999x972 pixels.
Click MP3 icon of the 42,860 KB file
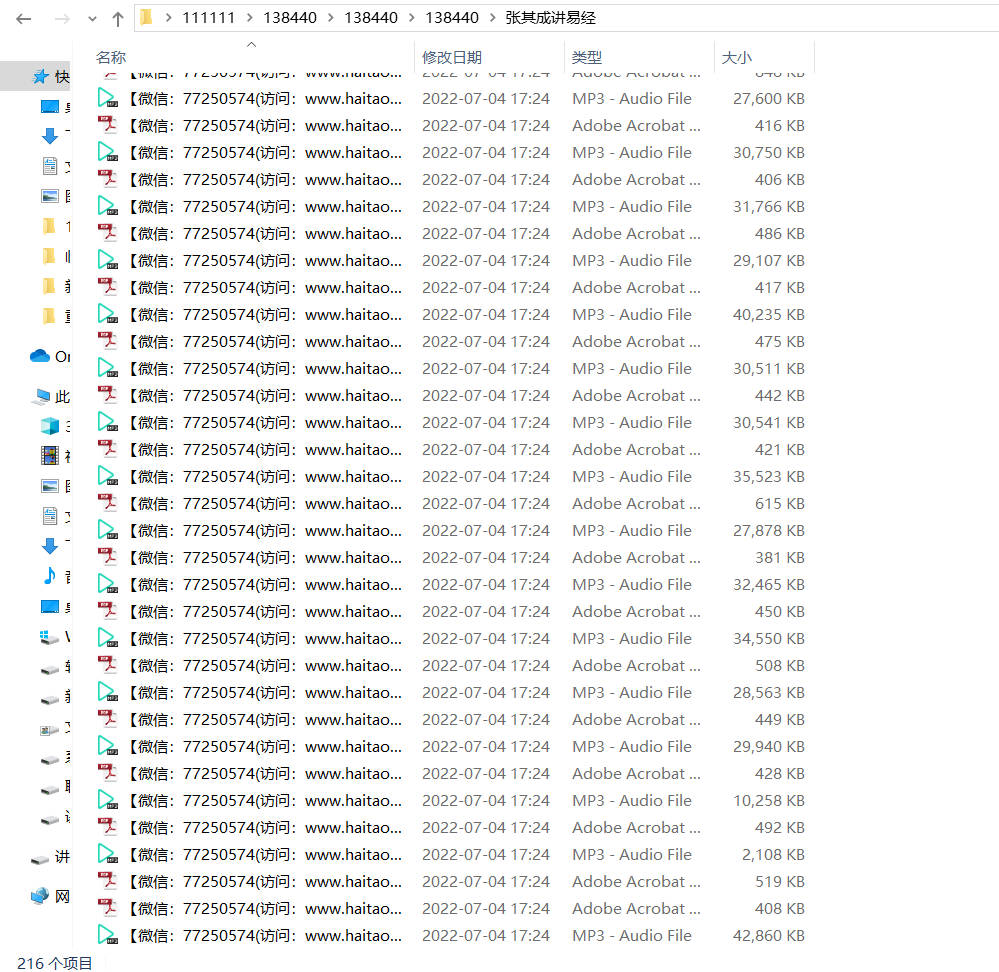point(107,935)
